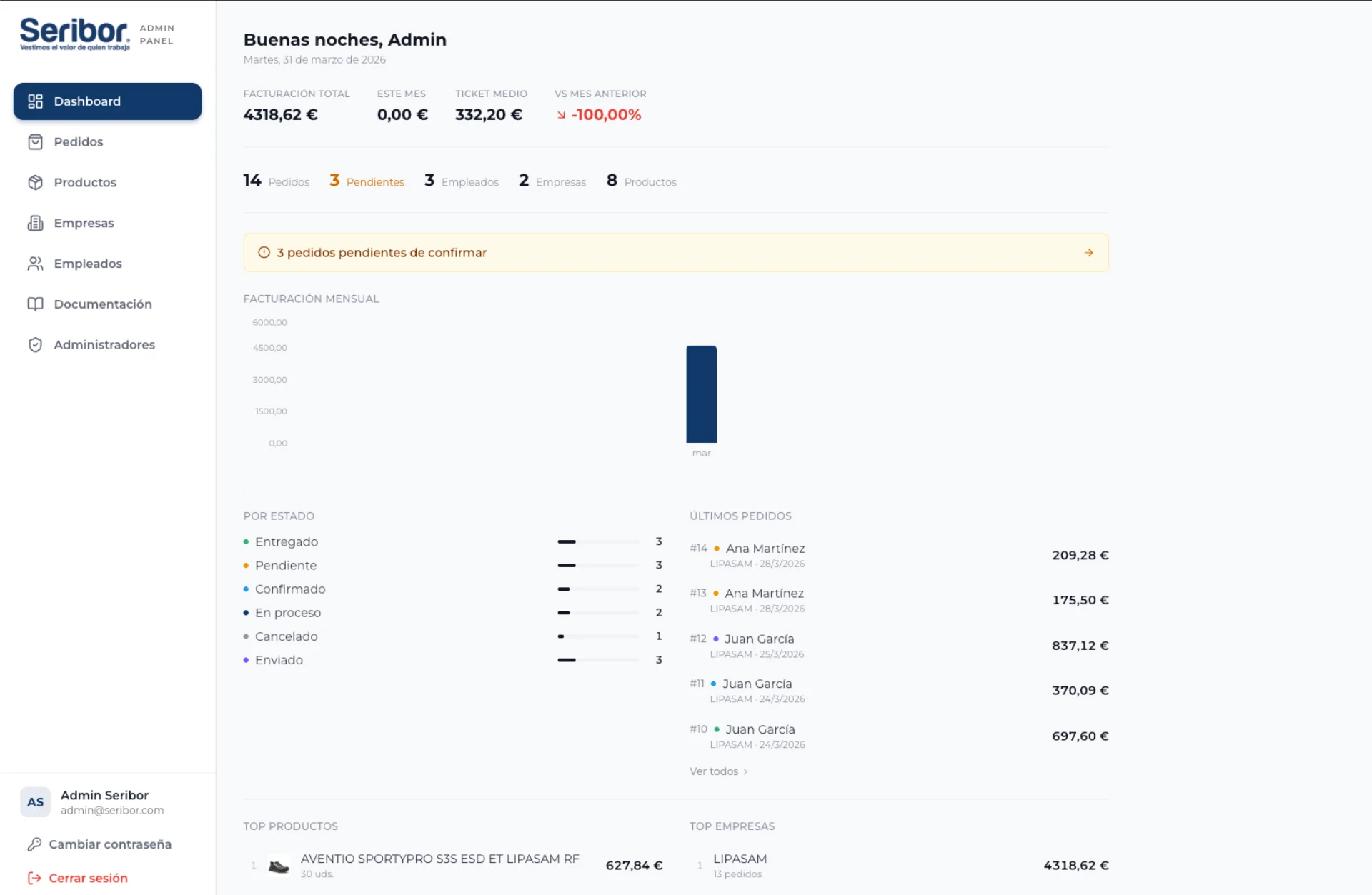The height and width of the screenshot is (895, 1372).
Task: Click the Administradores shield icon
Action: (x=35, y=345)
